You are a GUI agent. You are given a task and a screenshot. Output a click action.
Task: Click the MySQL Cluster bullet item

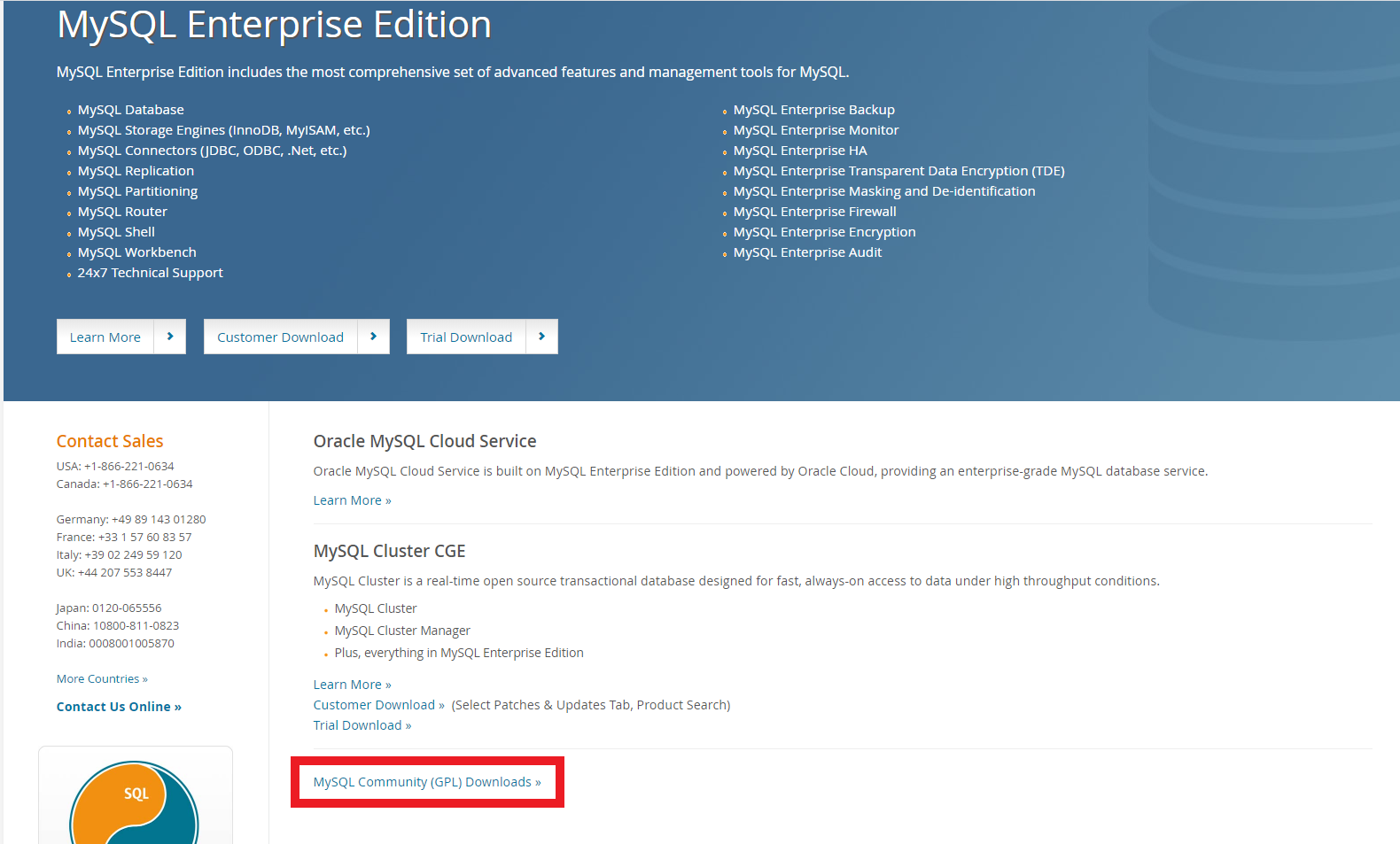[376, 608]
